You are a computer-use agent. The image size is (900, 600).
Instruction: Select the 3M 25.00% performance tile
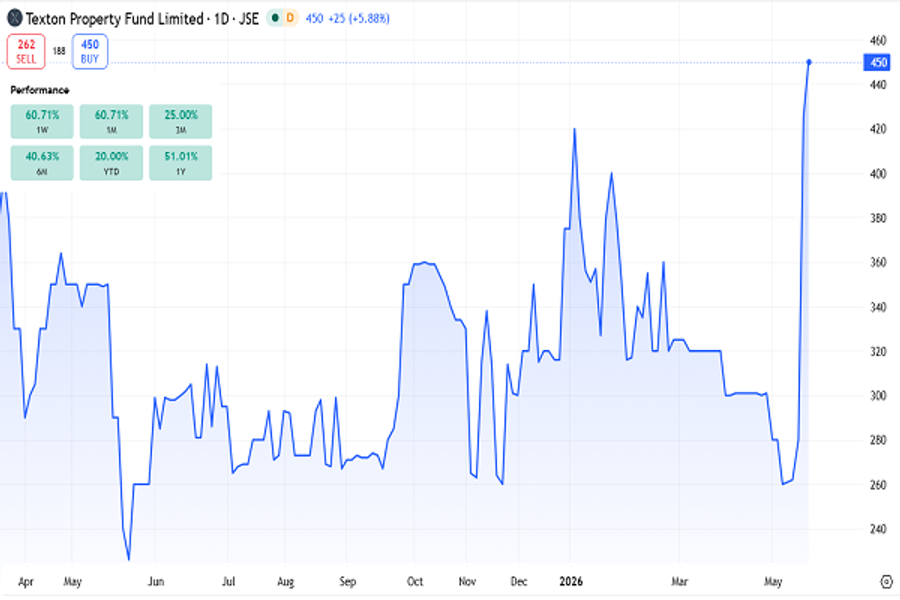pos(181,121)
